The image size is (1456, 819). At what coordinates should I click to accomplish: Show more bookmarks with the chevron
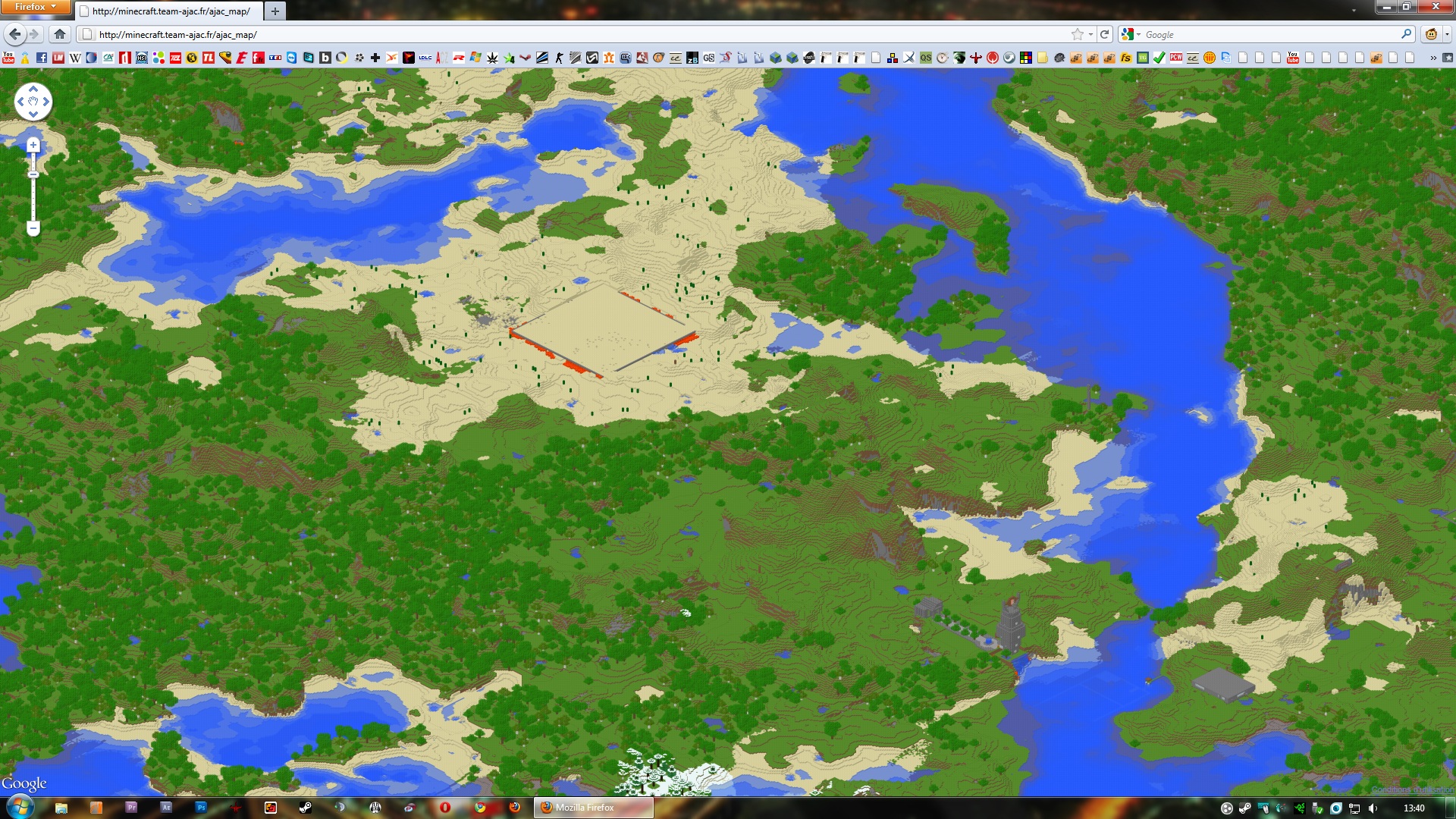1432,58
